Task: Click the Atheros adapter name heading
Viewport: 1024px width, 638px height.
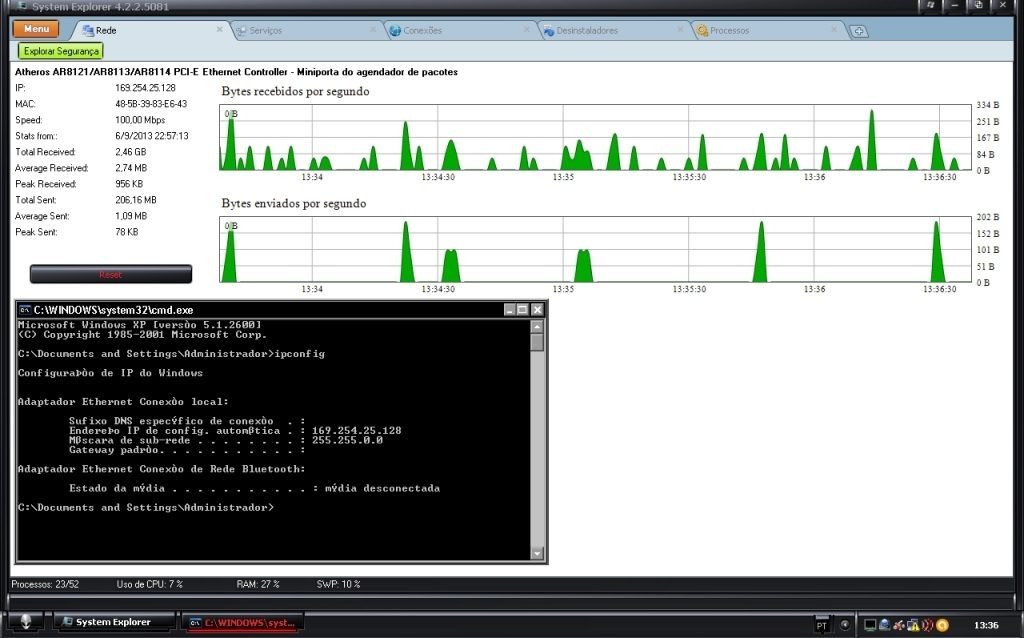Action: 236,72
